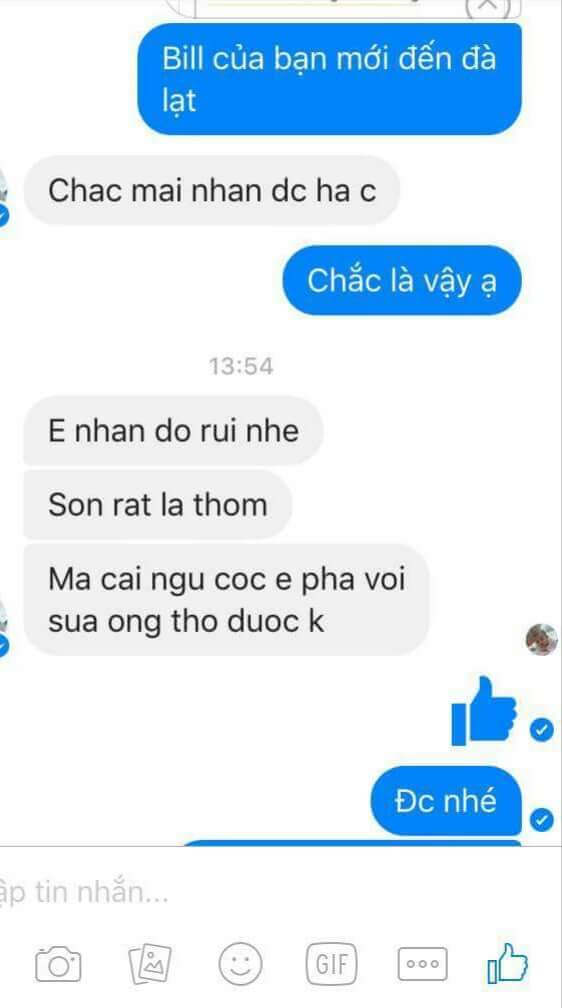The width and height of the screenshot is (562, 1008).
Task: Tap the "Ma cai ngu coc" message bubble
Action: tap(226, 600)
